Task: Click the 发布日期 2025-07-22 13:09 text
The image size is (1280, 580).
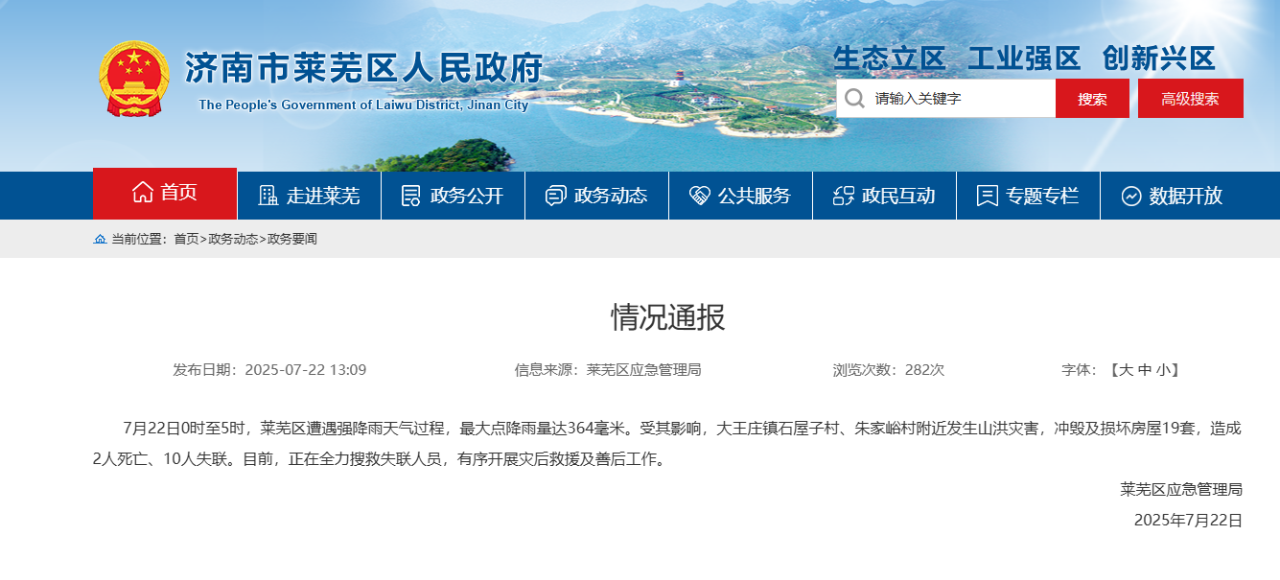Action: [x=270, y=370]
